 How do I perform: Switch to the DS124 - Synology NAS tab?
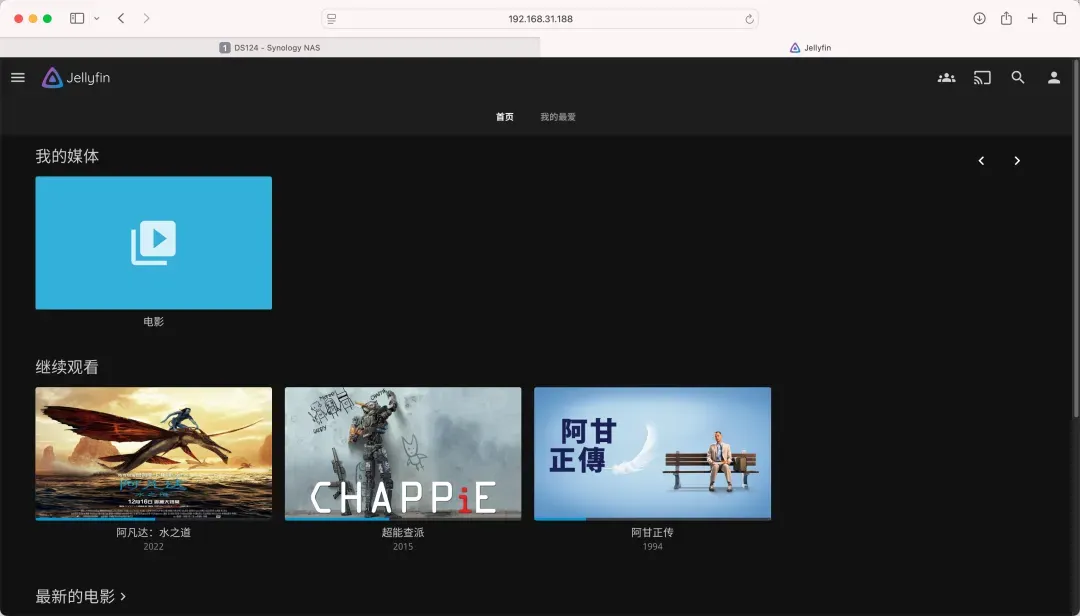[x=270, y=48]
